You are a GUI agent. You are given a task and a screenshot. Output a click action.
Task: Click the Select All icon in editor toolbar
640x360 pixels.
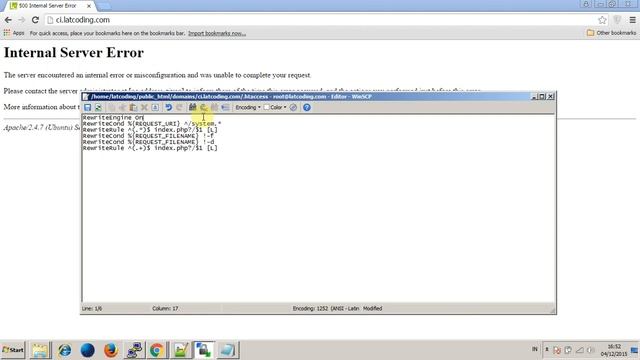(x=155, y=107)
